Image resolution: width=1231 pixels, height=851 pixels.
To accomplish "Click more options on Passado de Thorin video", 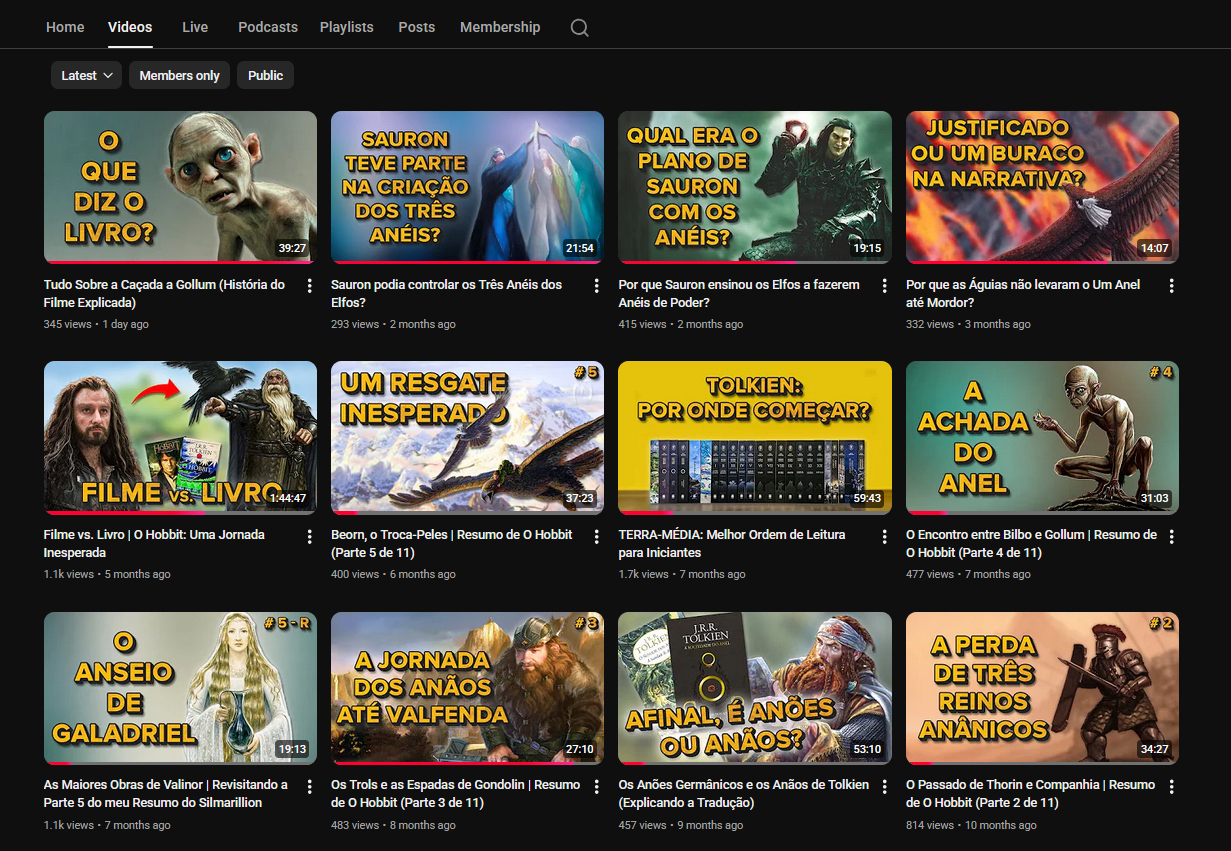I will (x=1172, y=786).
